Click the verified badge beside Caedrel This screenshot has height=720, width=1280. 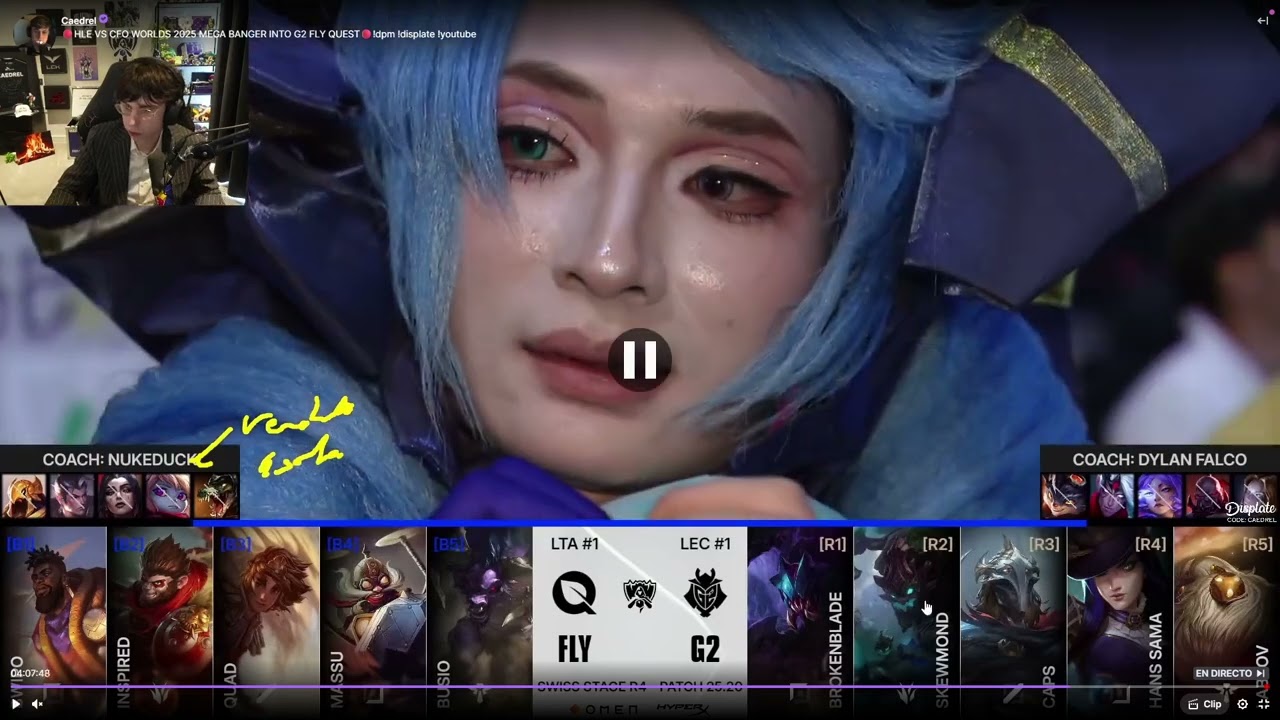tap(103, 20)
